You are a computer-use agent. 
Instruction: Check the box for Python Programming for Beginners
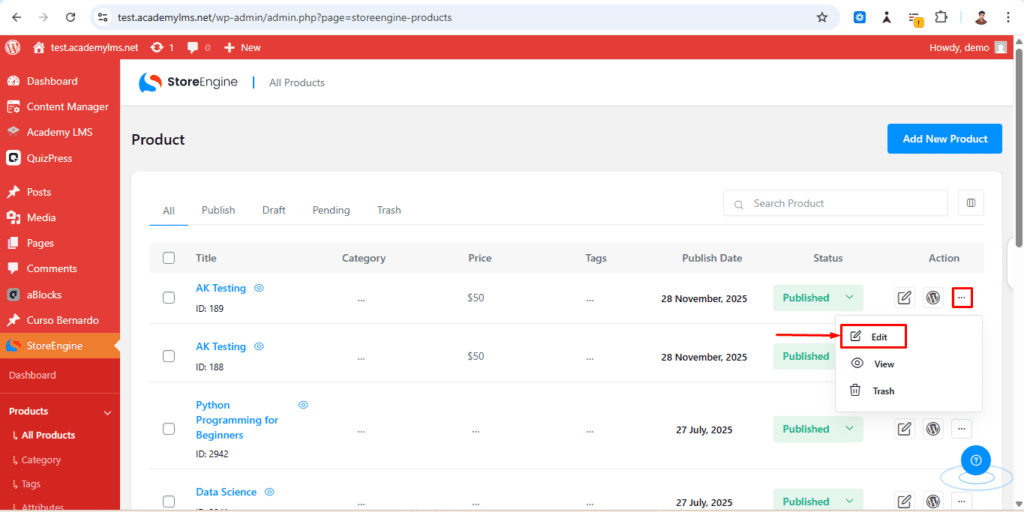click(168, 429)
